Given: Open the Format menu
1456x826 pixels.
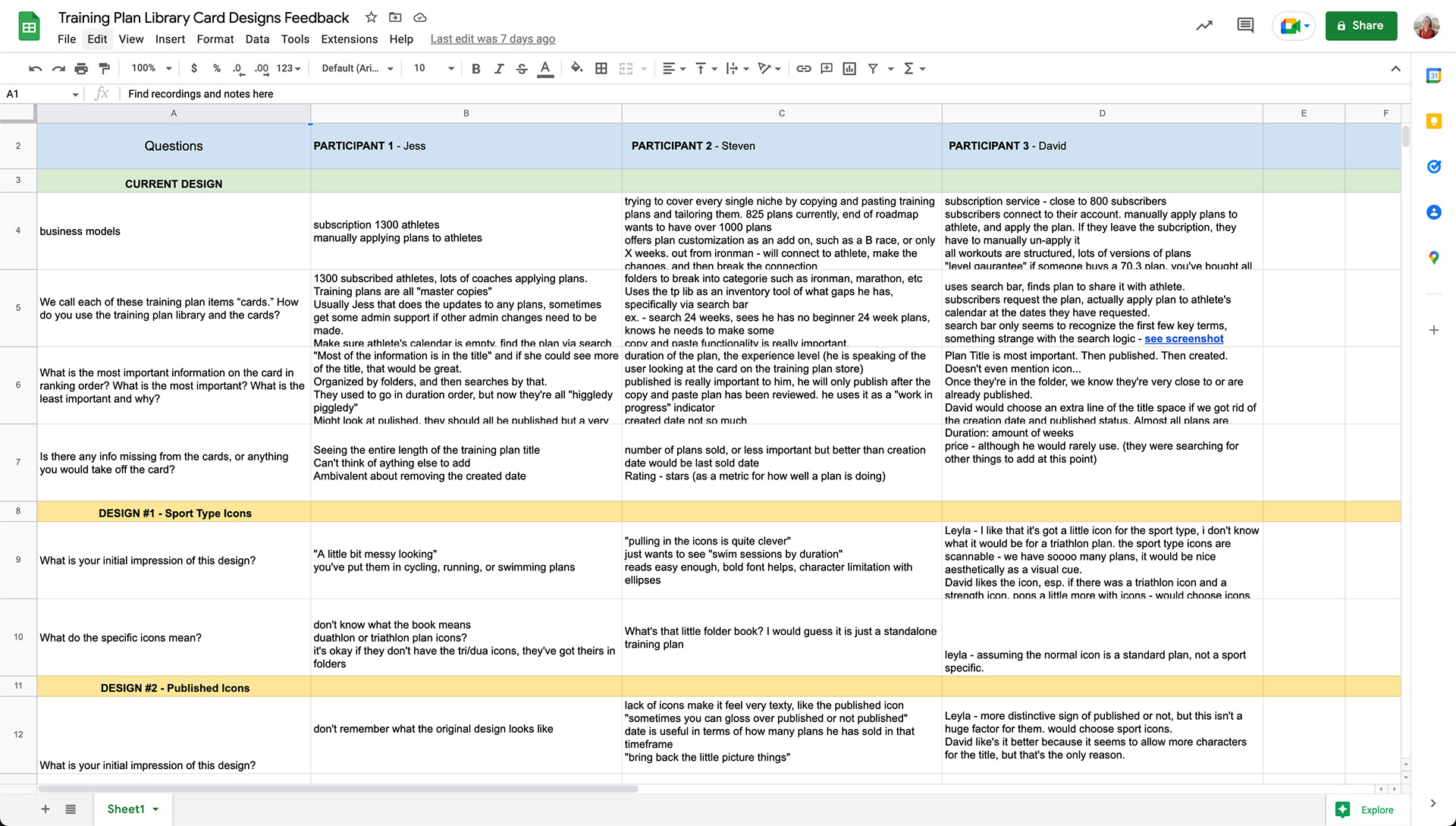Looking at the screenshot, I should [215, 39].
